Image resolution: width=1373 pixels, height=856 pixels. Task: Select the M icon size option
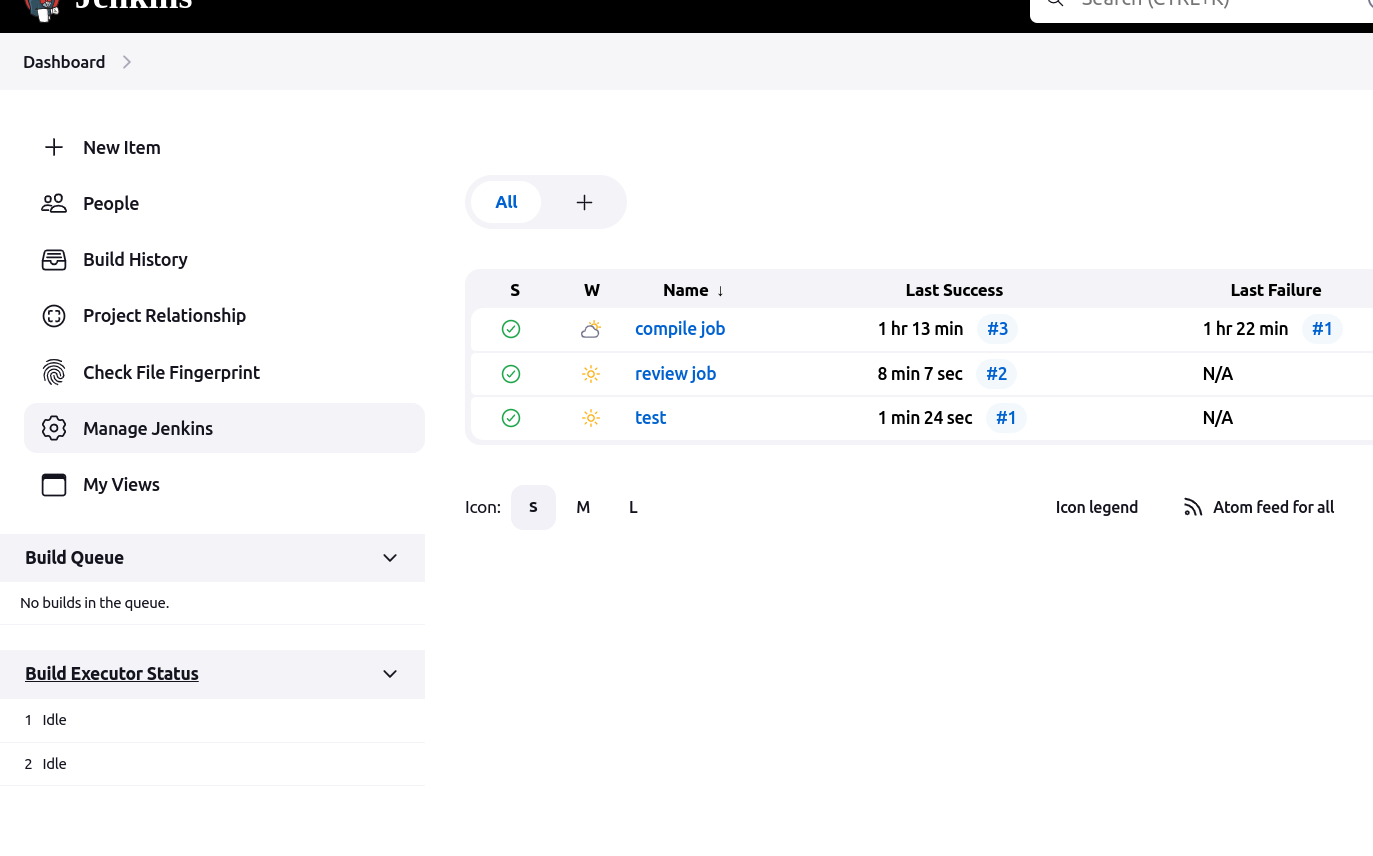pos(583,507)
